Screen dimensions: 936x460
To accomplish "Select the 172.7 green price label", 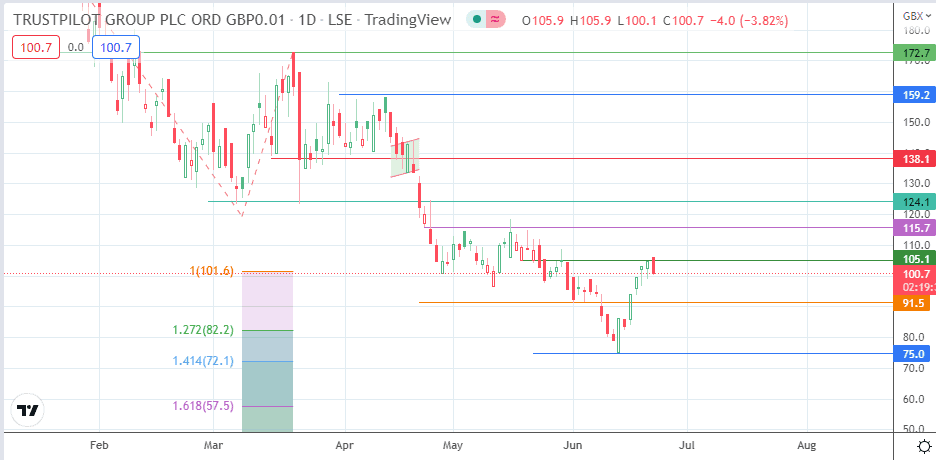I will click(x=911, y=51).
